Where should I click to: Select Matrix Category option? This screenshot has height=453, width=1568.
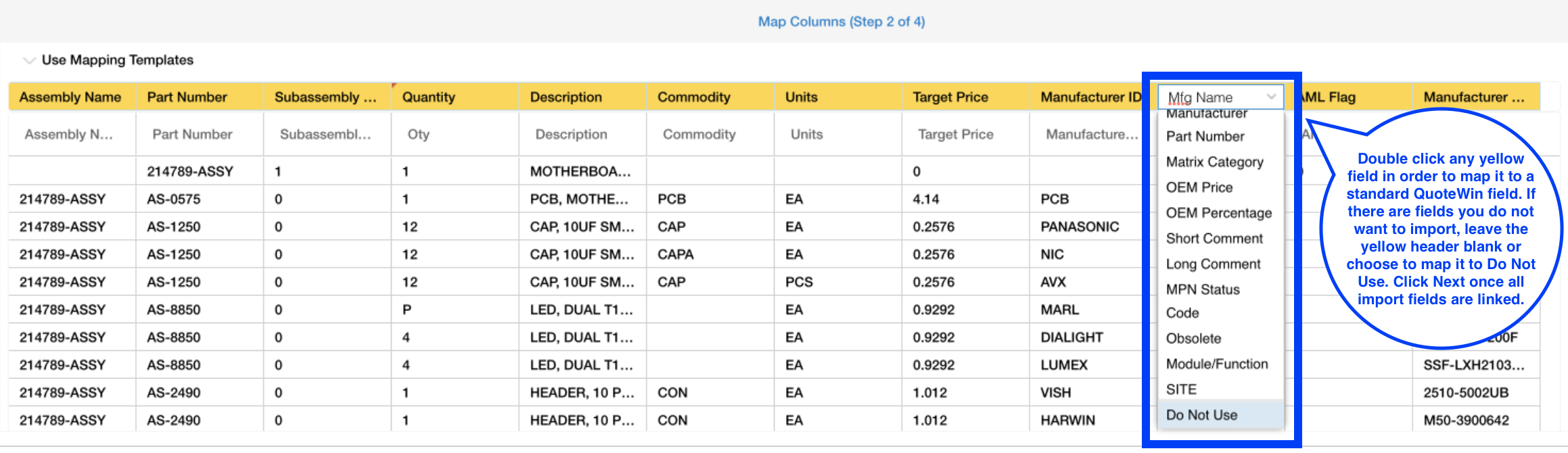coord(1214,162)
